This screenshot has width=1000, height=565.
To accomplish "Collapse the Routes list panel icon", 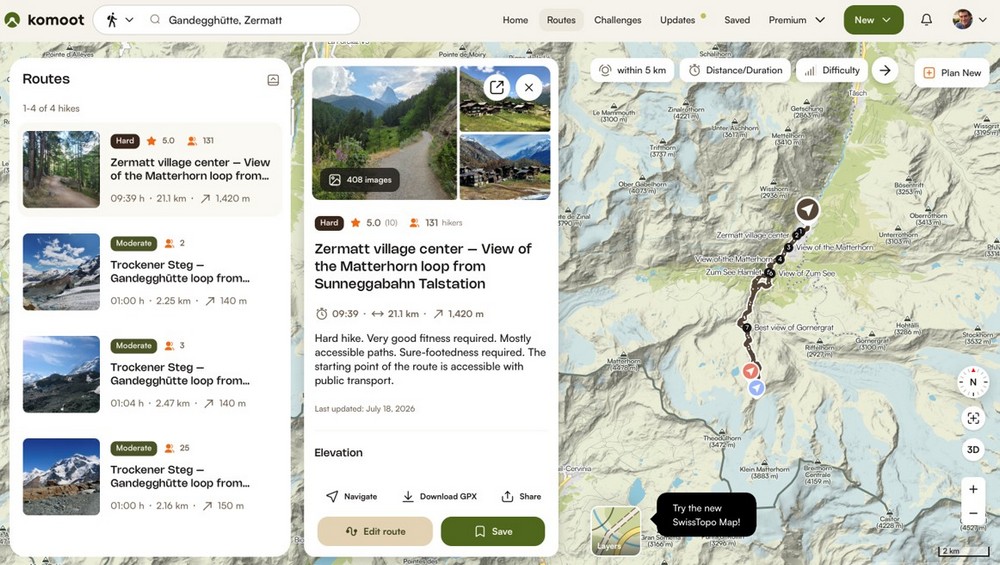I will [x=273, y=80].
